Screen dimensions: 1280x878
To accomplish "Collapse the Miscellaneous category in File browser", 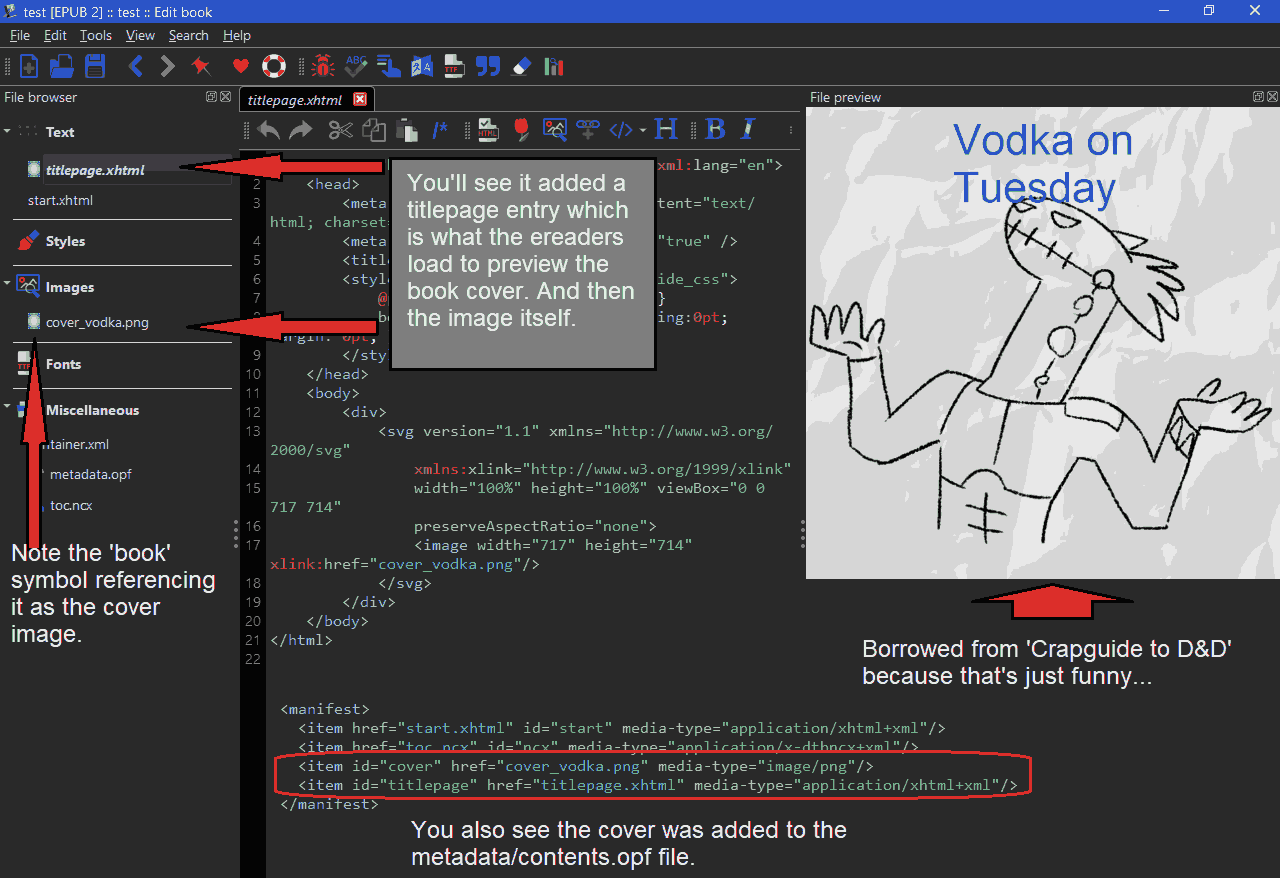I will pos(8,408).
